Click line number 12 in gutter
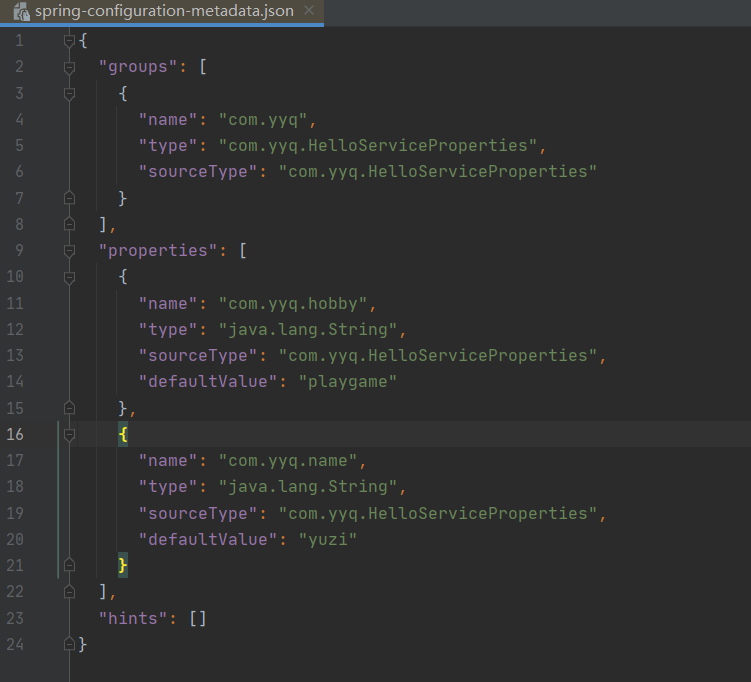 tap(15, 329)
